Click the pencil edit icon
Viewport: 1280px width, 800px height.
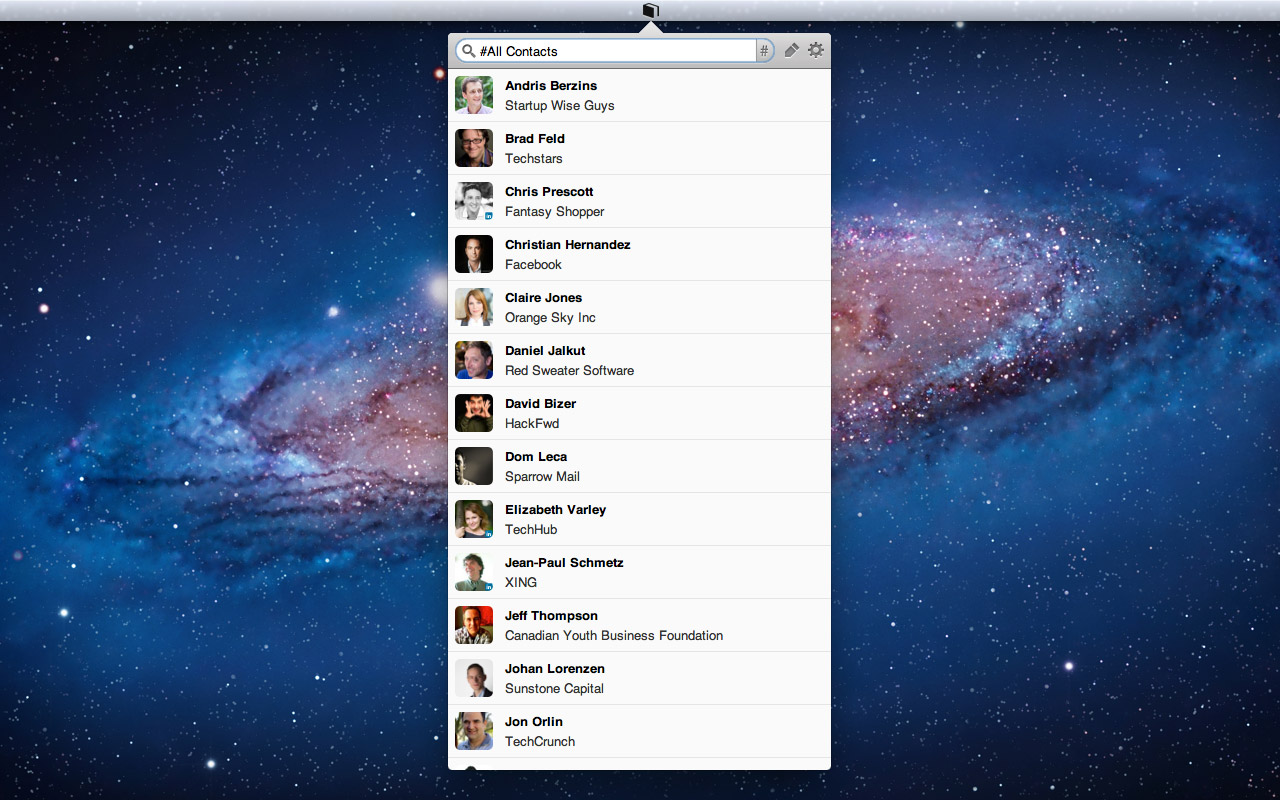coord(791,50)
